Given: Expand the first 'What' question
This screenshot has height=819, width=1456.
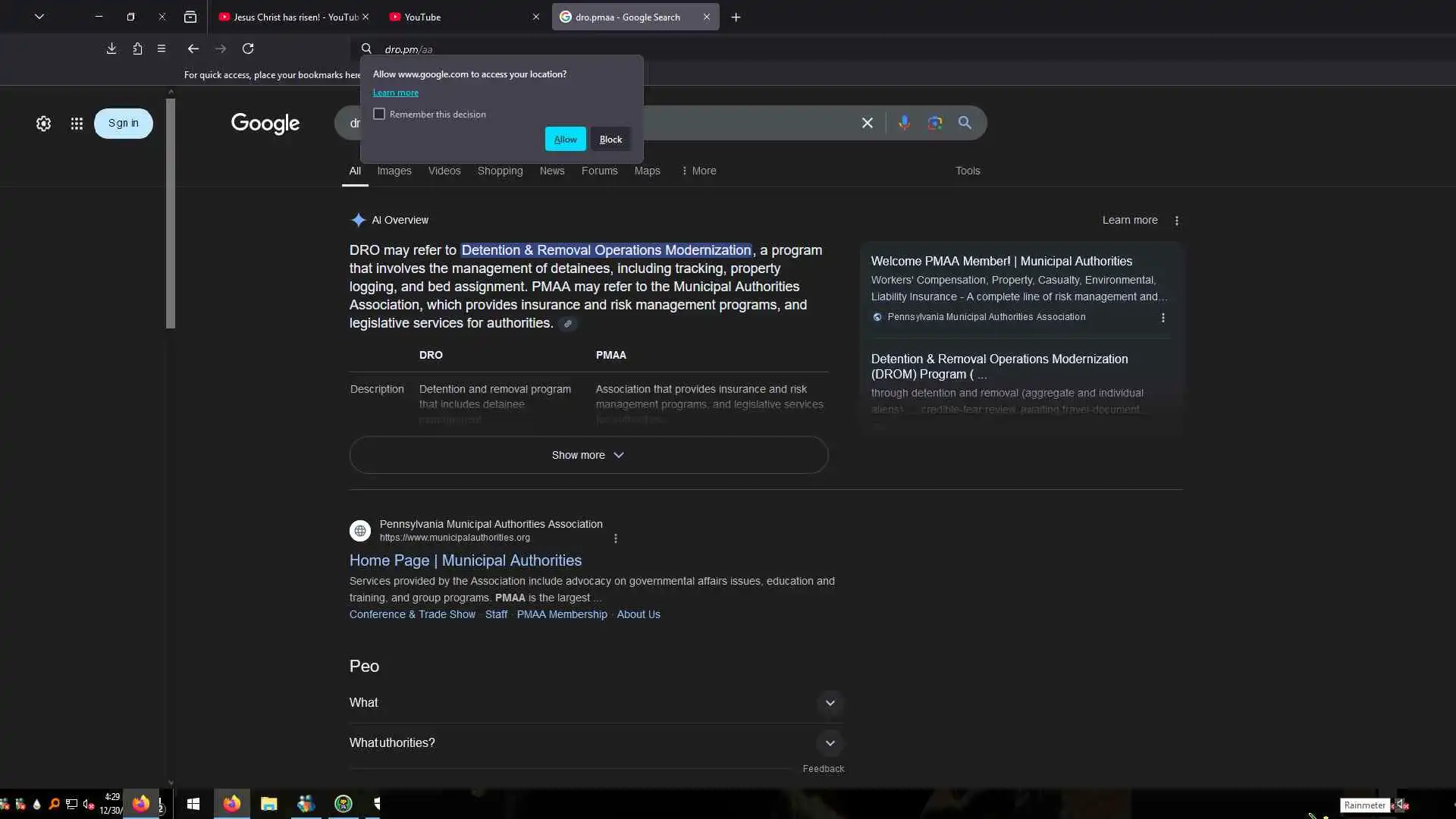Looking at the screenshot, I should 830,703.
